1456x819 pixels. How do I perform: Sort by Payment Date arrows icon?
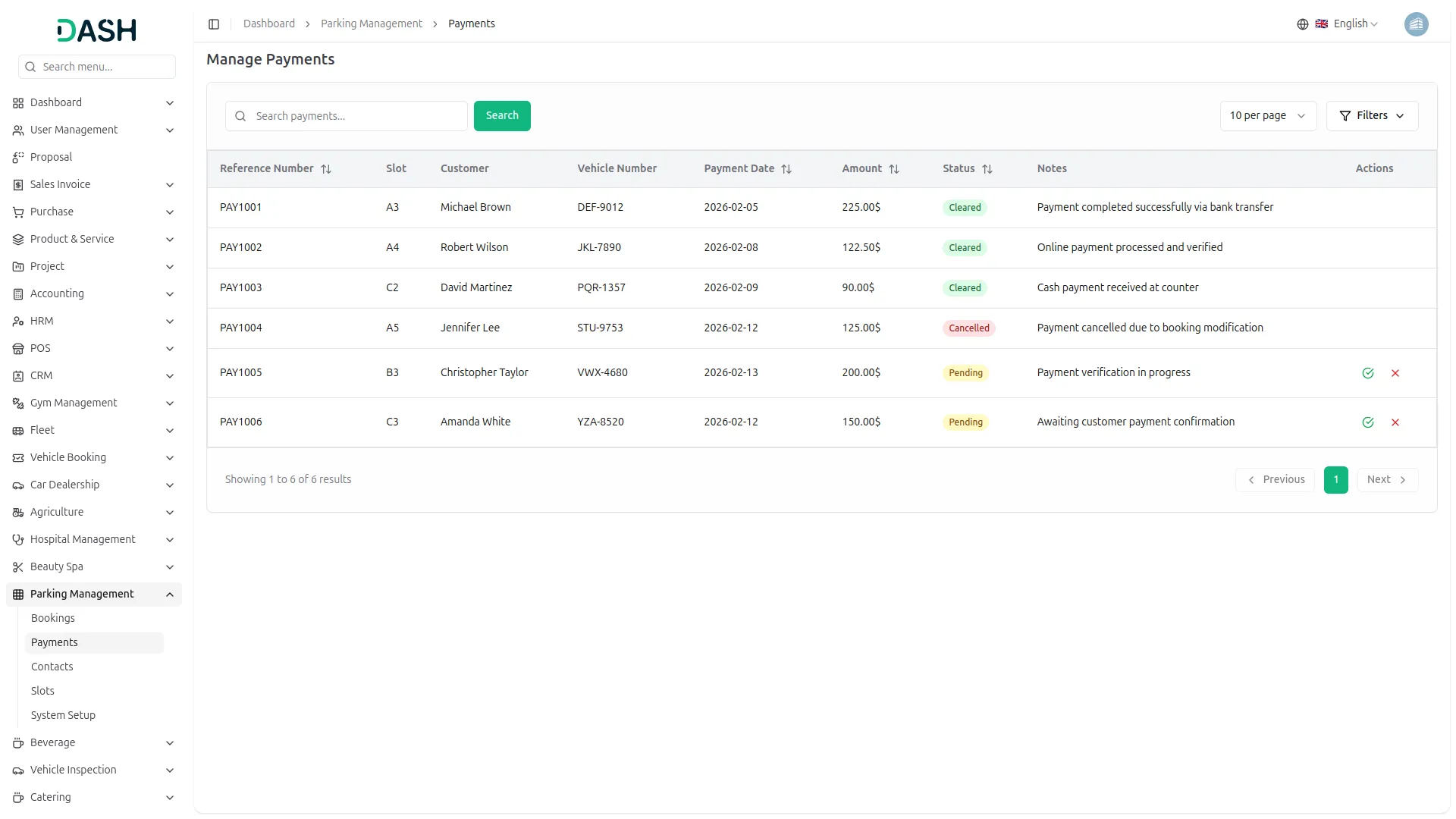786,169
